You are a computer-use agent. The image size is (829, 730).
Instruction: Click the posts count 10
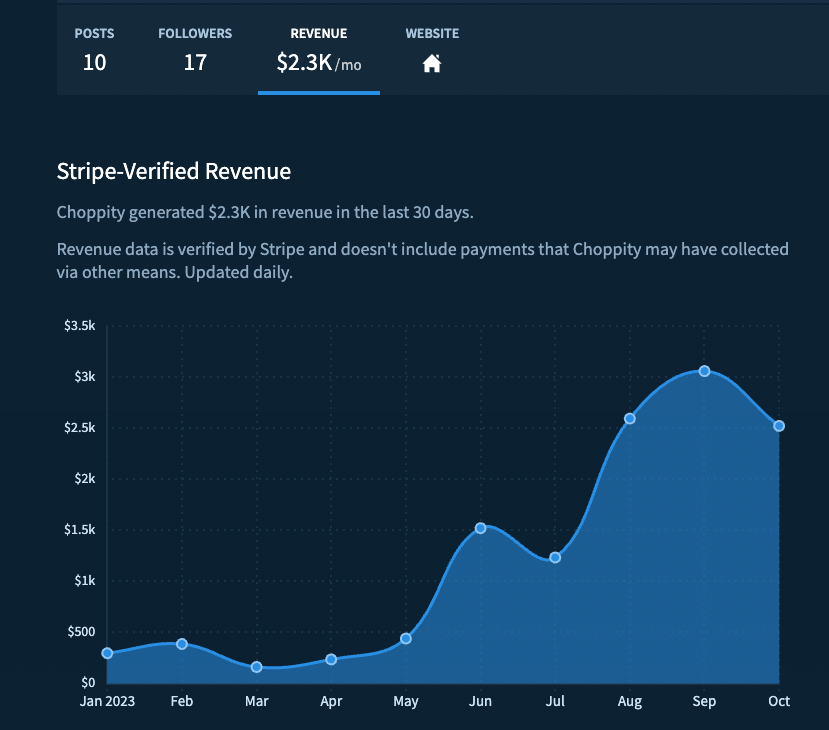pos(94,63)
